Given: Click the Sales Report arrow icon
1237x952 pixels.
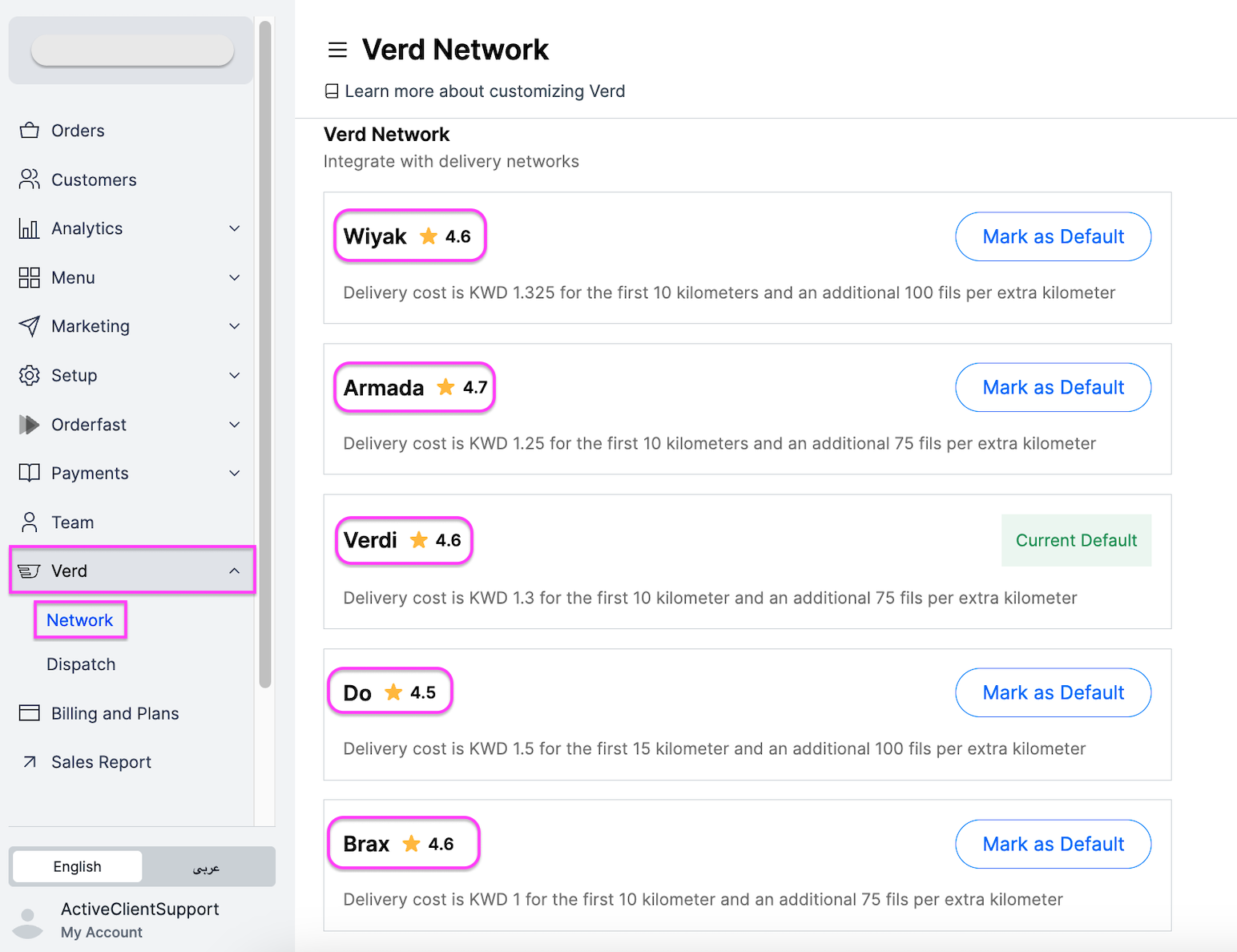Looking at the screenshot, I should [30, 762].
